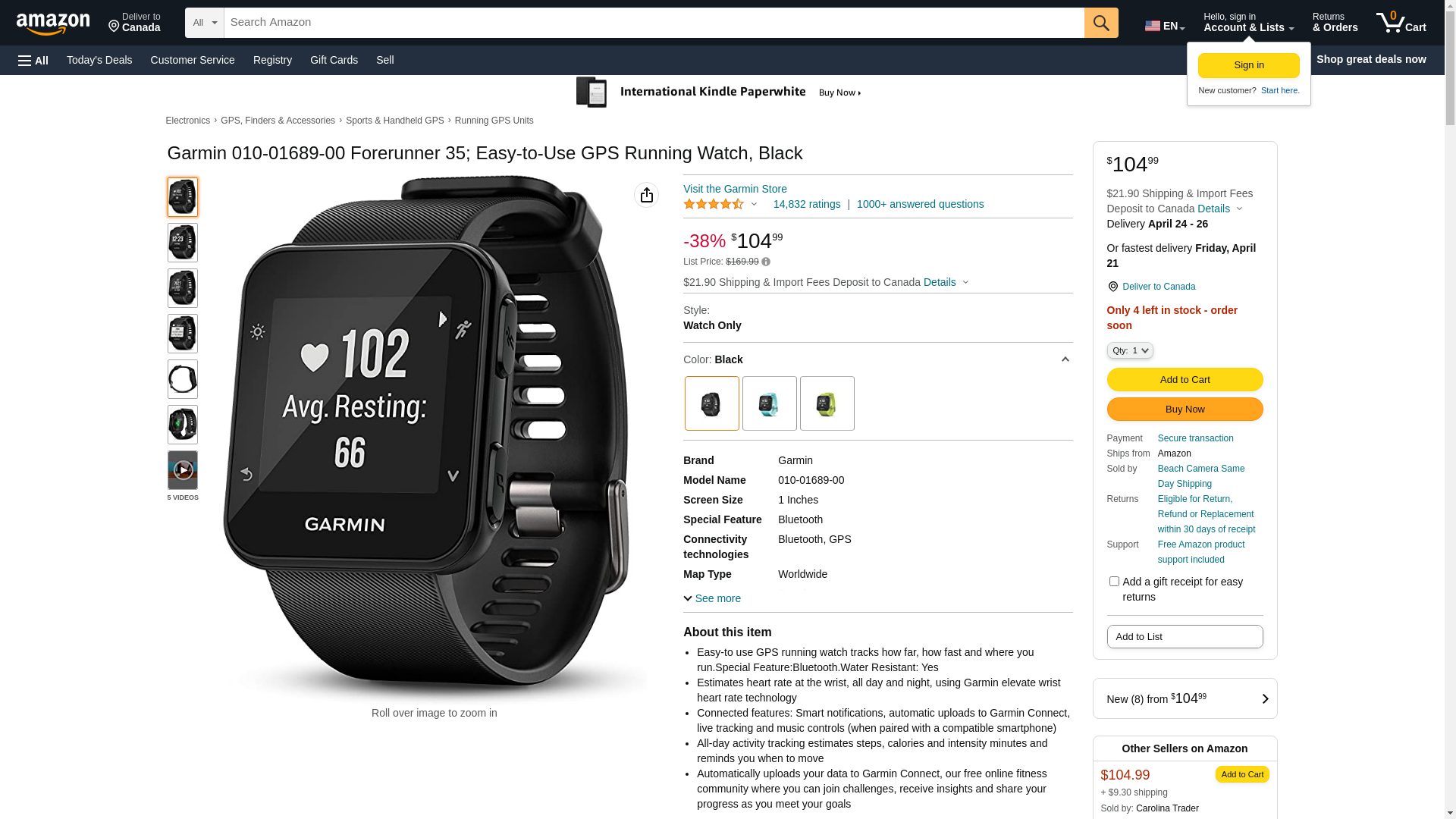Open Today's Deals in navigation
The width and height of the screenshot is (1456, 819).
[99, 60]
